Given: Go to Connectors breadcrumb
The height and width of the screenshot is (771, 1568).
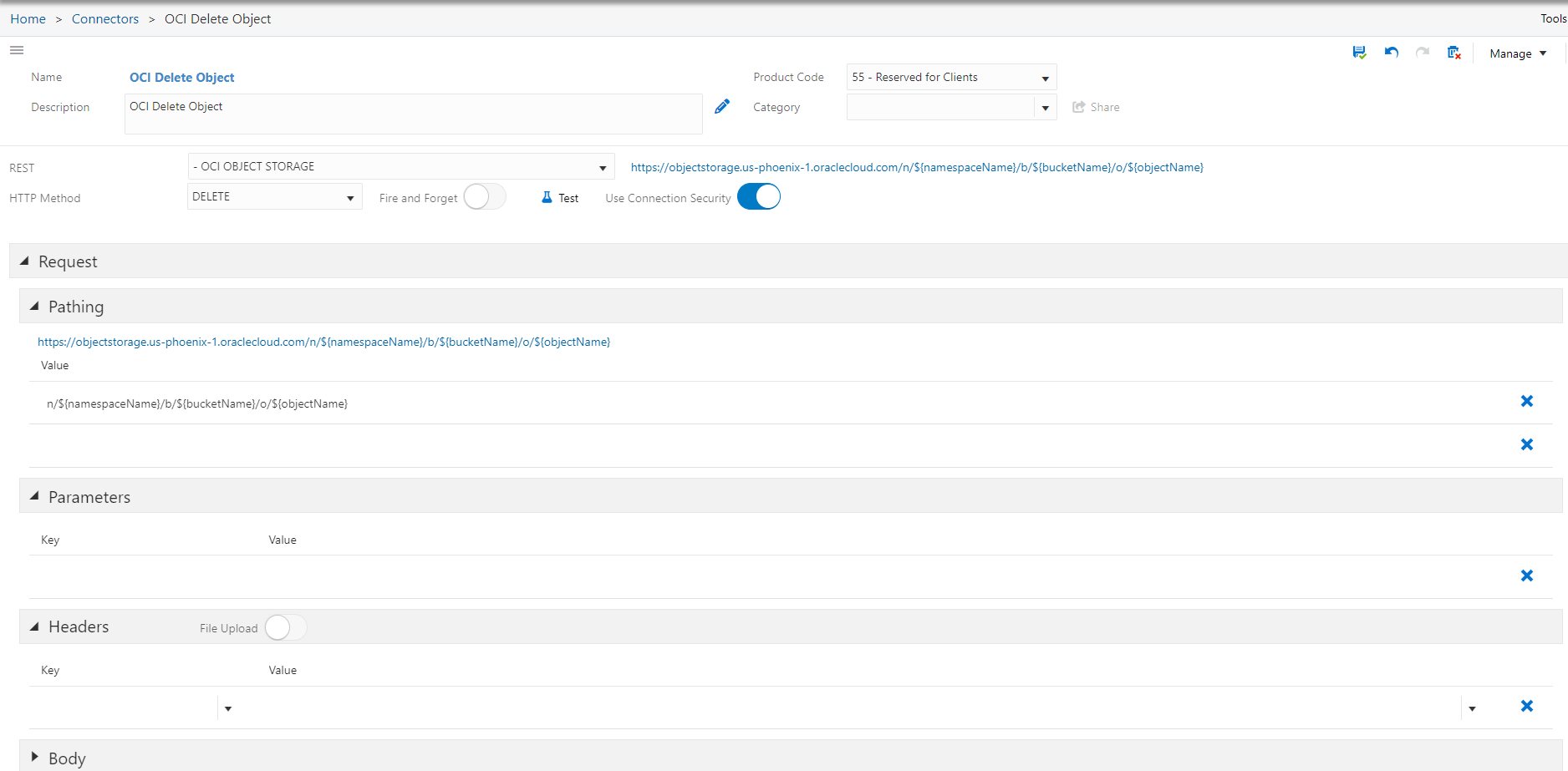Looking at the screenshot, I should click(x=105, y=18).
